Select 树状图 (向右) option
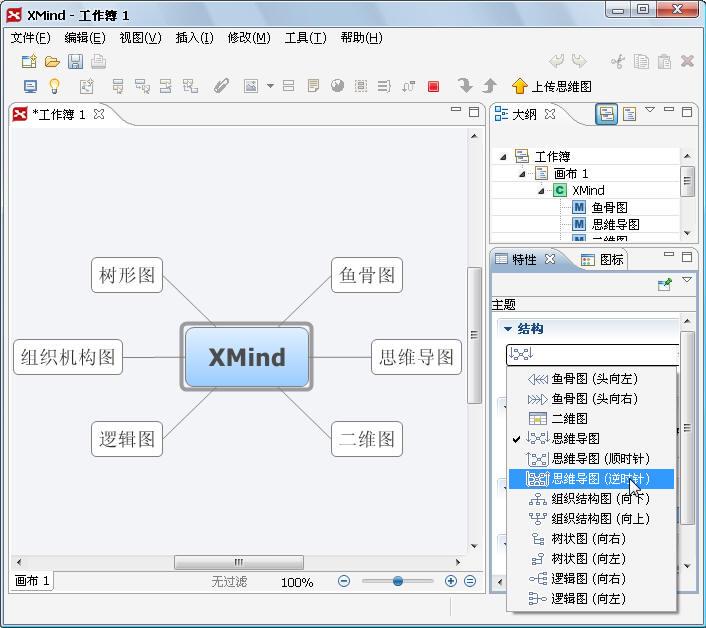The height and width of the screenshot is (628, 706). 592,539
